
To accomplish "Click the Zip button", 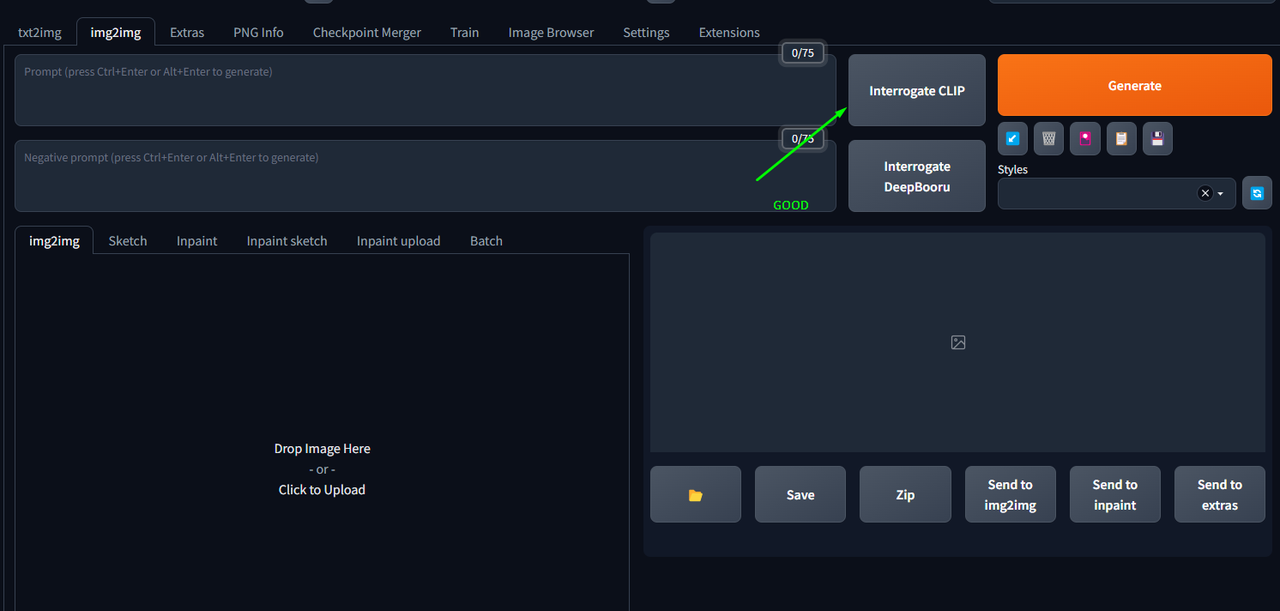I will [905, 494].
